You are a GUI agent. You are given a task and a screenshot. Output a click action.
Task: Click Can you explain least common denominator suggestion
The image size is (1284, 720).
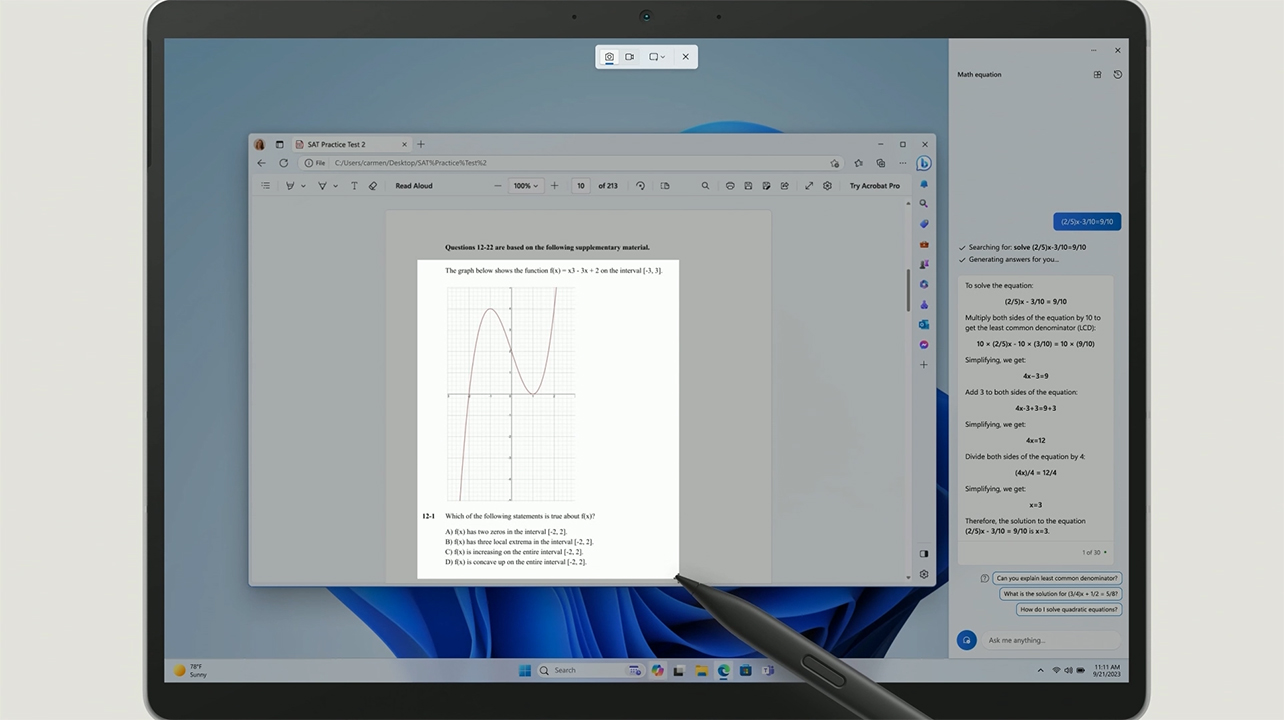(x=1057, y=578)
